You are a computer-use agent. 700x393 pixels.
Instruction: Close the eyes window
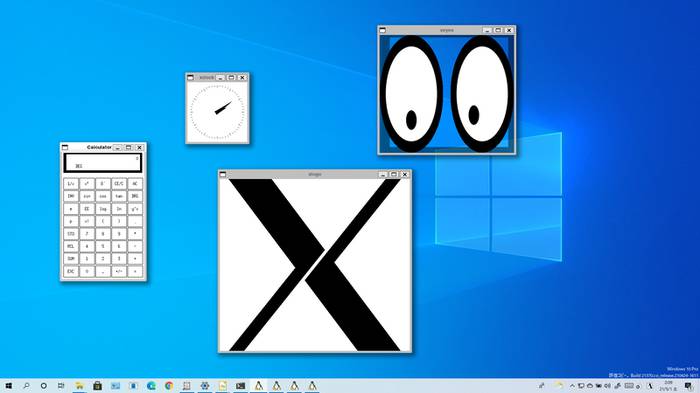pyautogui.click(x=509, y=30)
